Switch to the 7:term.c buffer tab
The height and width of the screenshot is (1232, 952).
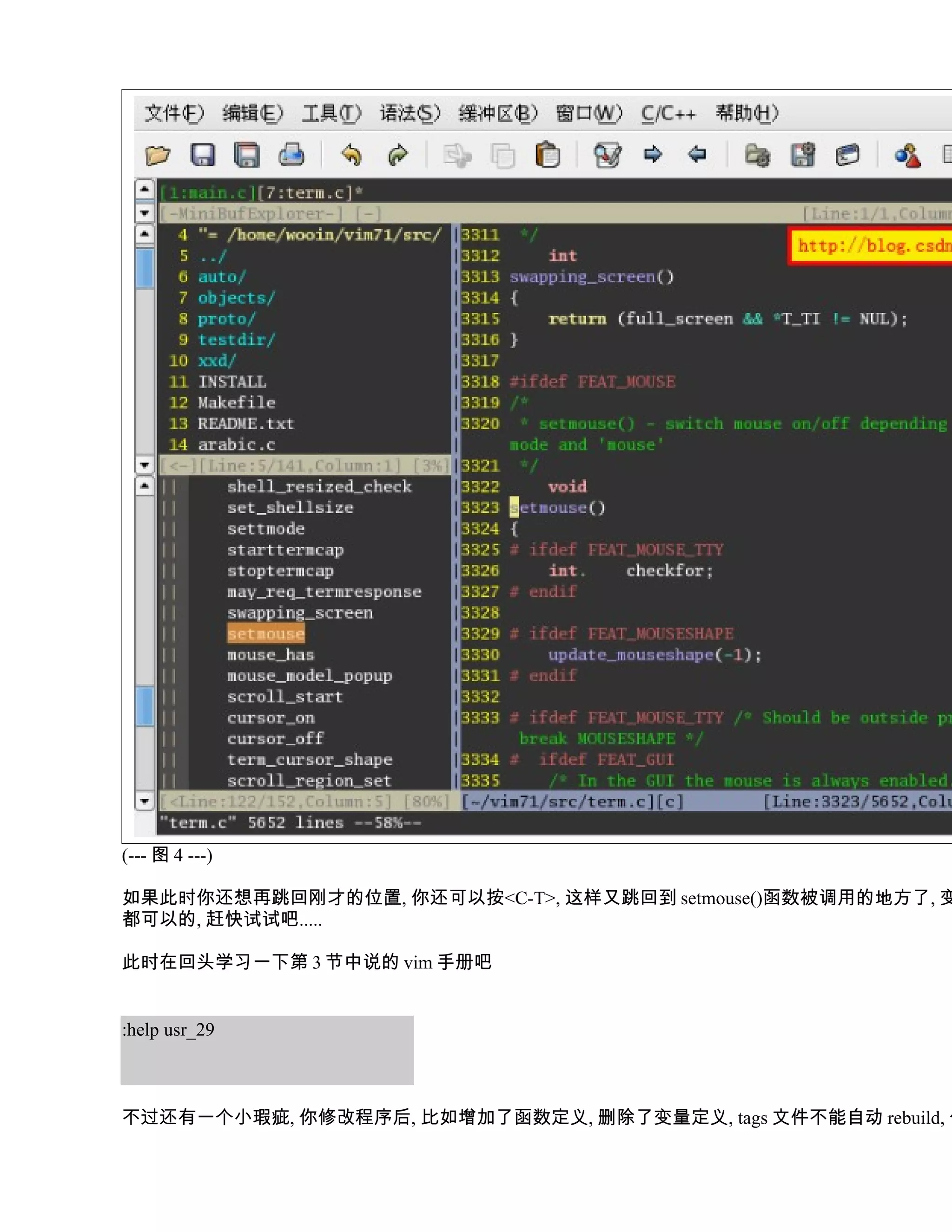tap(304, 193)
